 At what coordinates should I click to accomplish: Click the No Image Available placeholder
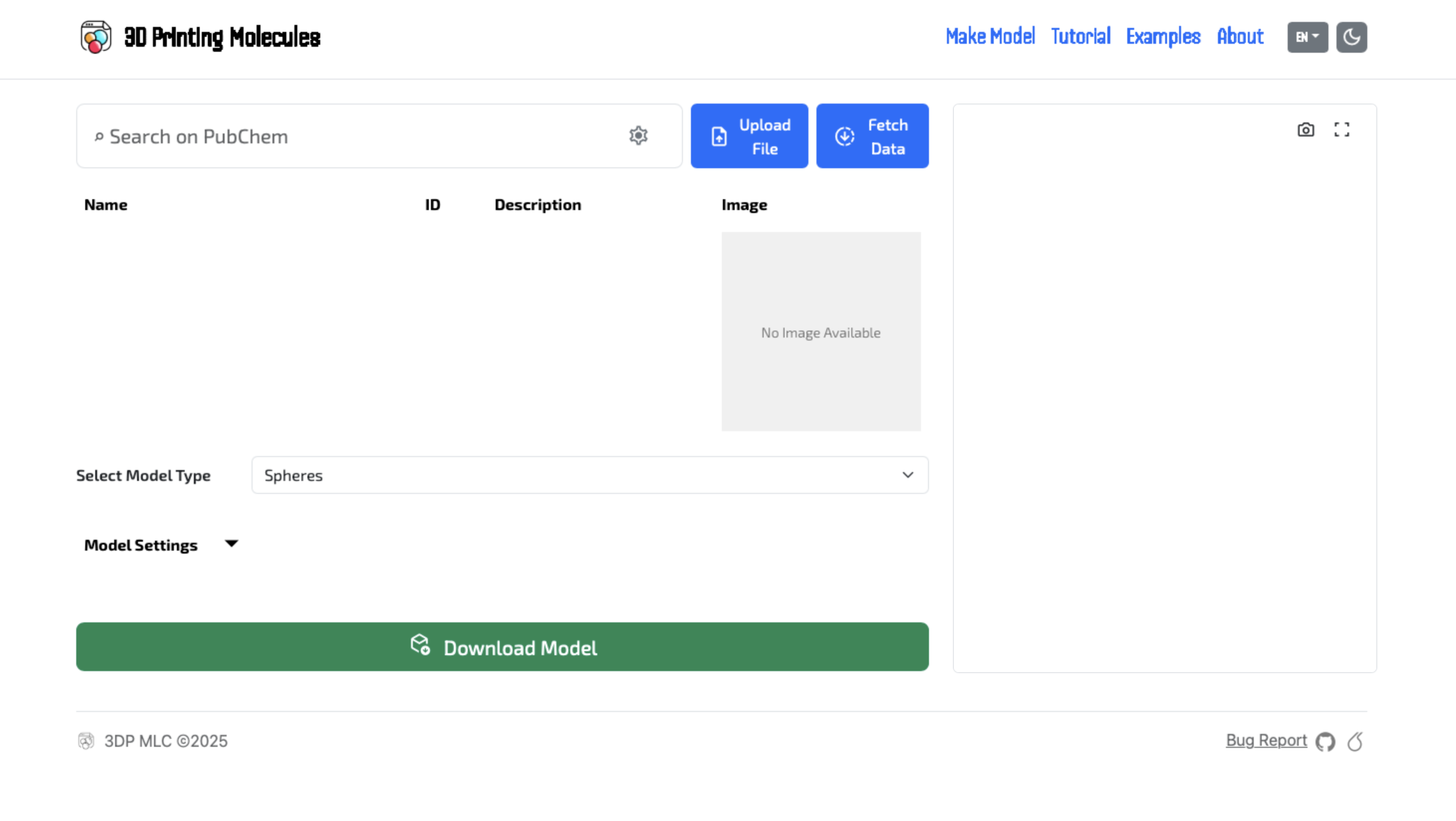tap(821, 332)
